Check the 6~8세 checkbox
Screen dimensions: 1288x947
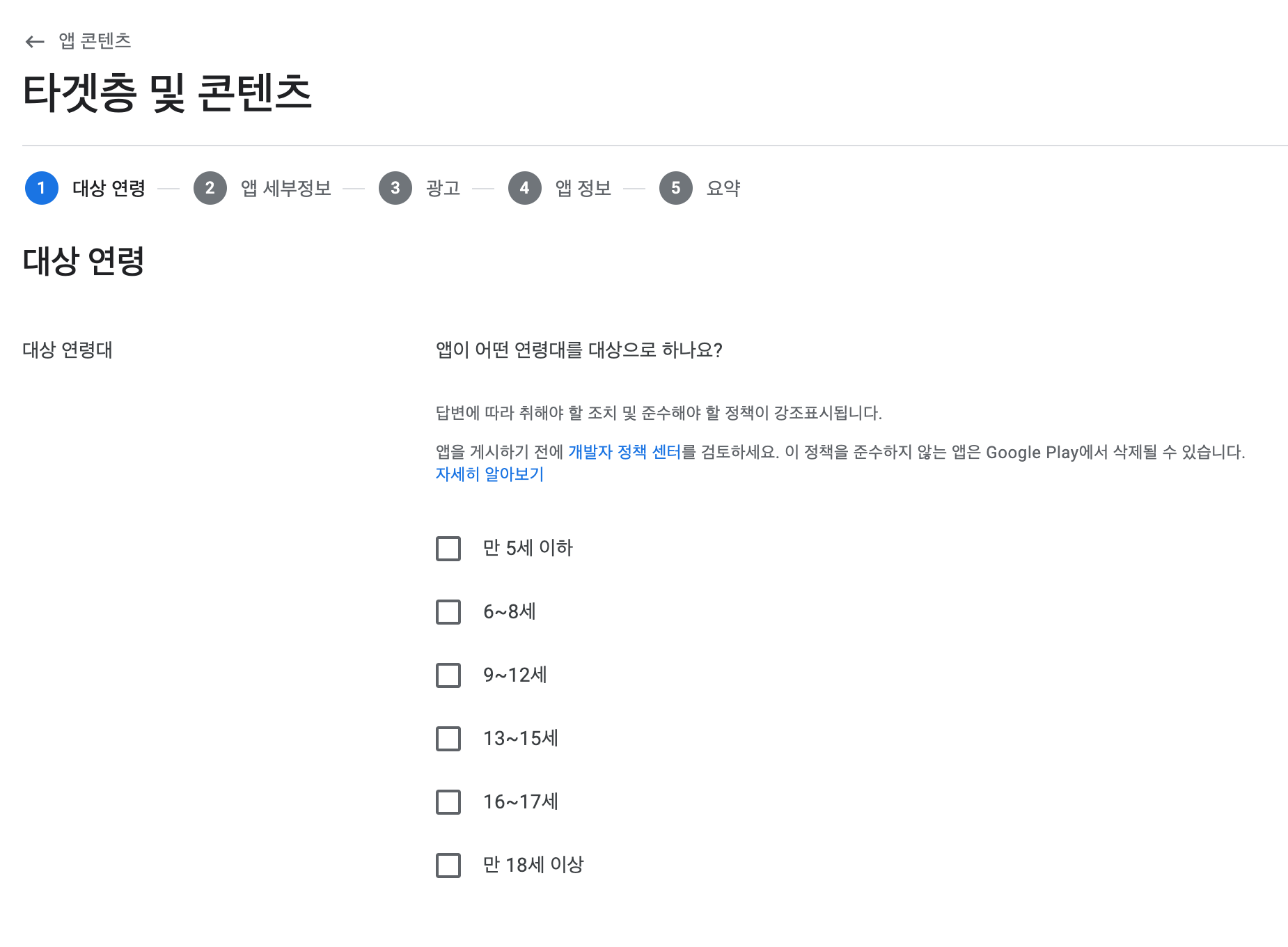pos(448,612)
